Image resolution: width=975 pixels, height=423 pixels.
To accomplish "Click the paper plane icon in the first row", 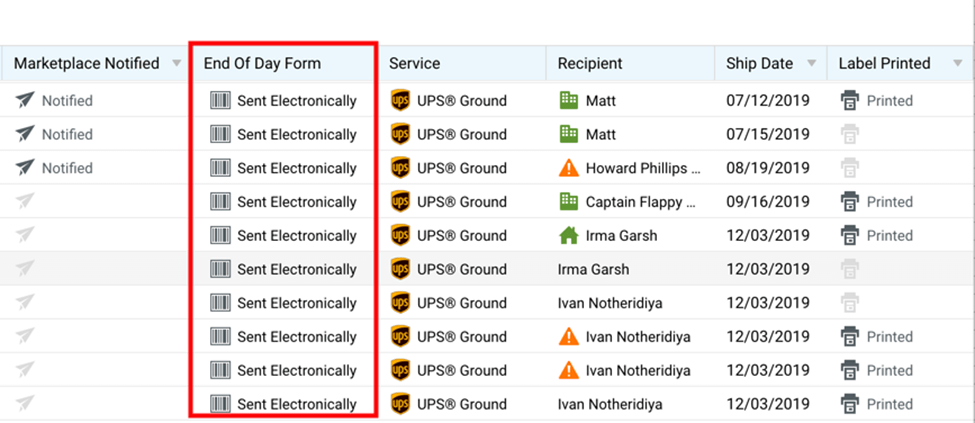I will 25,100.
